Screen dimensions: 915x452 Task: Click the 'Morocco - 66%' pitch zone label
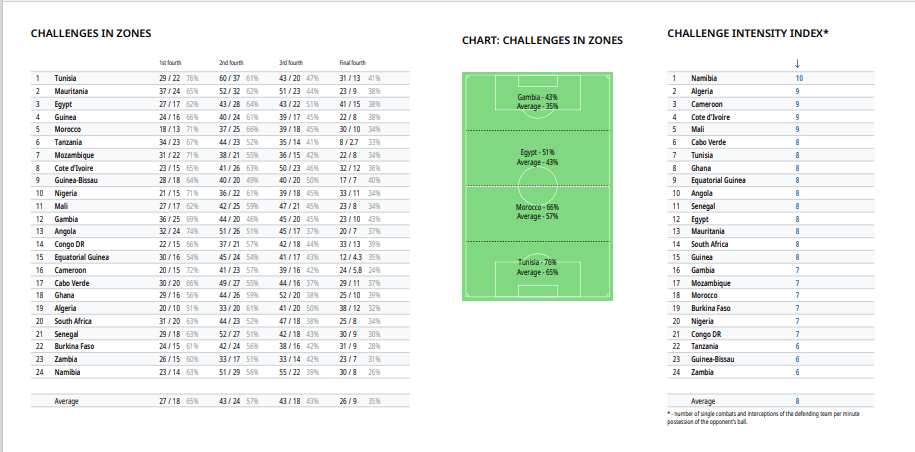(x=537, y=207)
